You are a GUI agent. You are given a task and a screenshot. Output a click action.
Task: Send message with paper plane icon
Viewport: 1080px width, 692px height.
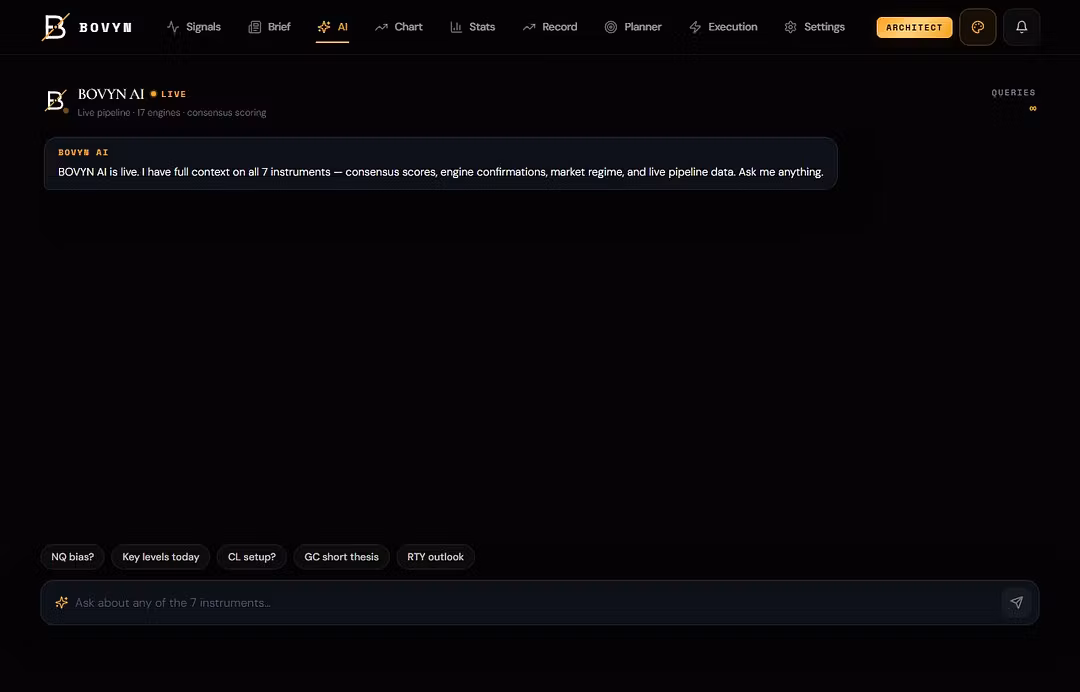1017,602
